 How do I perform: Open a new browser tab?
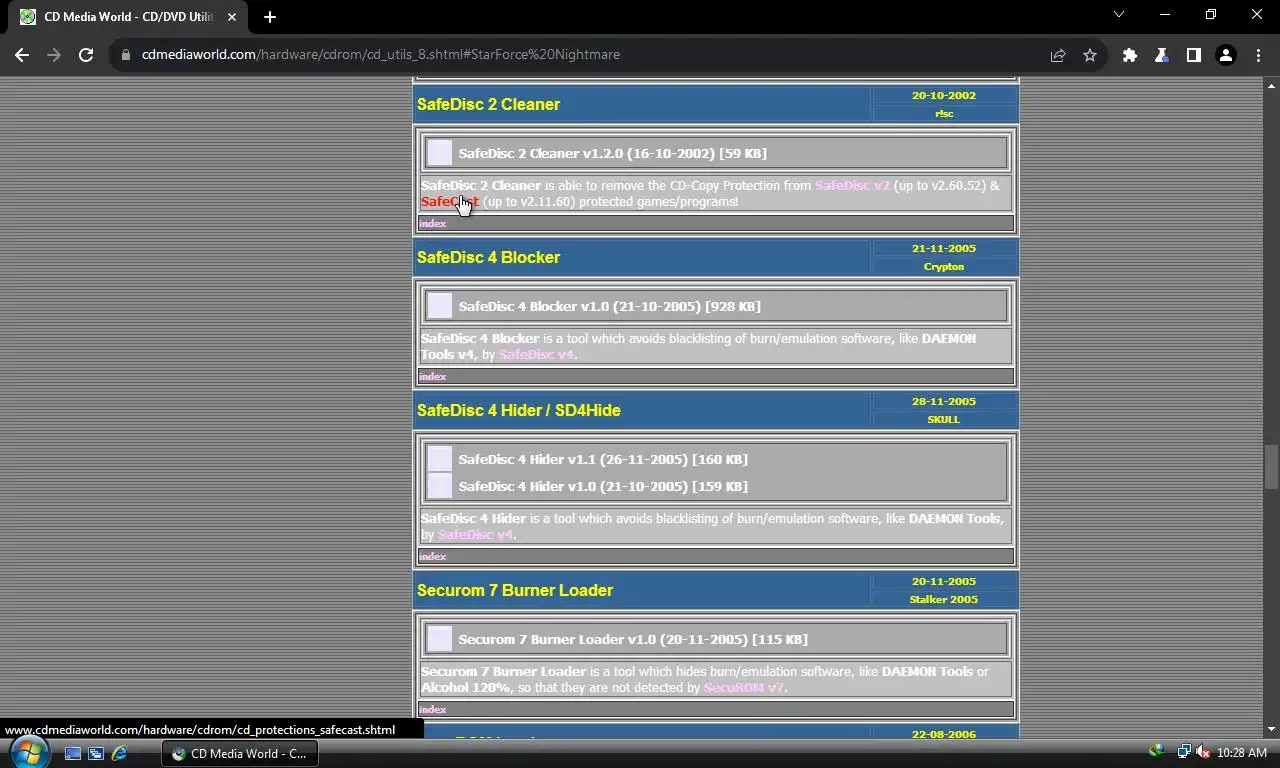[270, 16]
